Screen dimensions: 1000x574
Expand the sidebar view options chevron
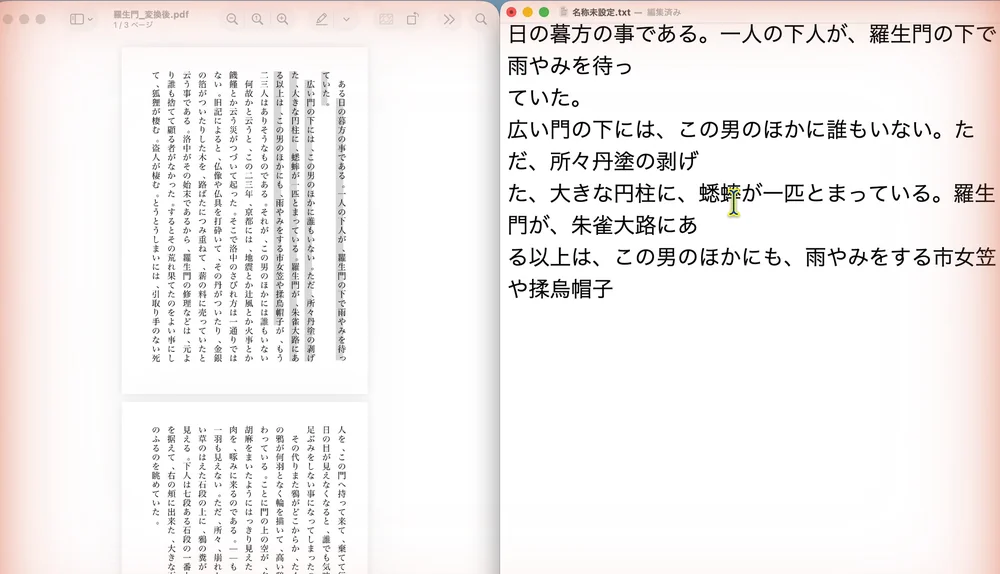tap(90, 19)
